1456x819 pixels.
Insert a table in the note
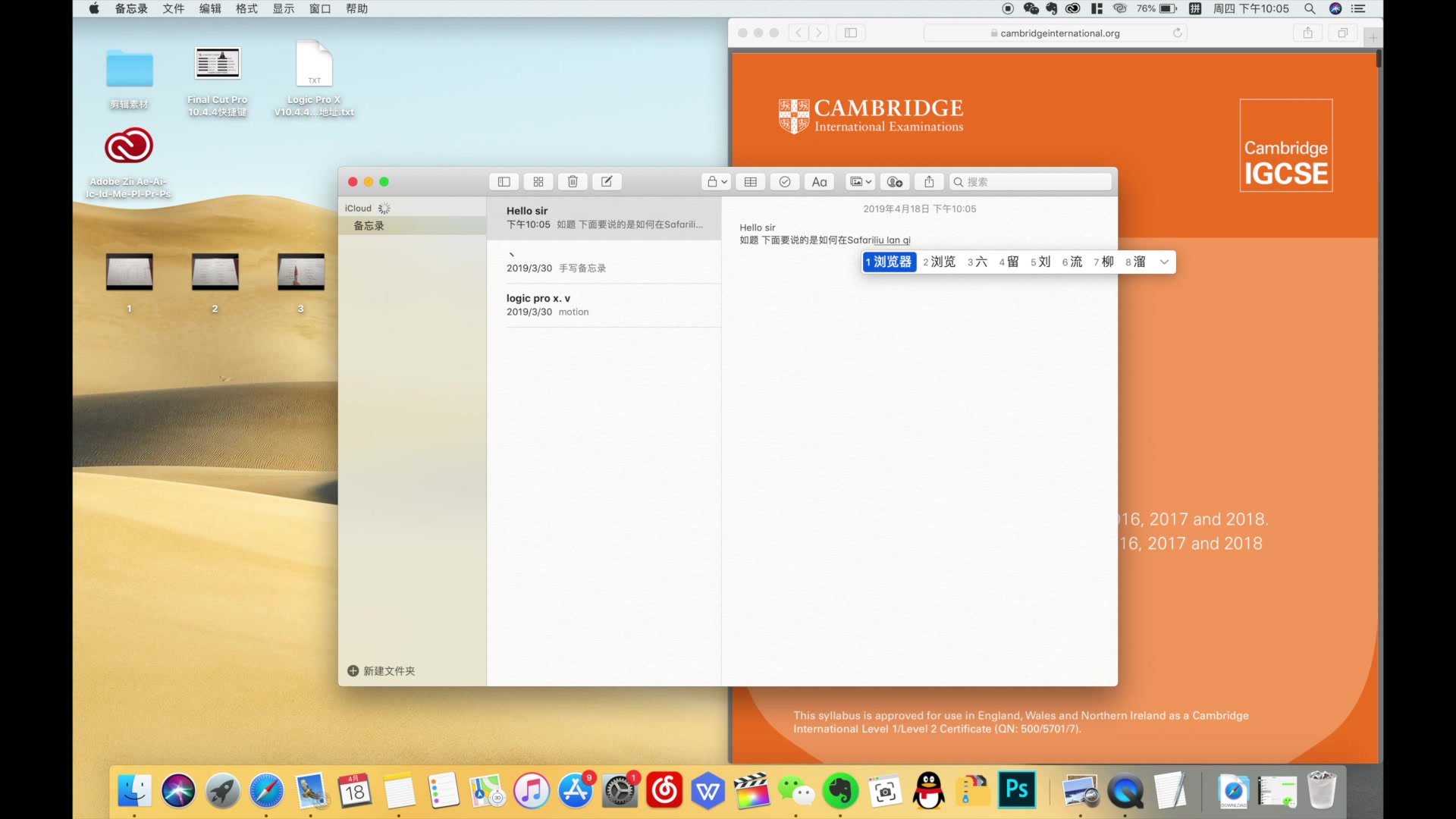click(750, 182)
